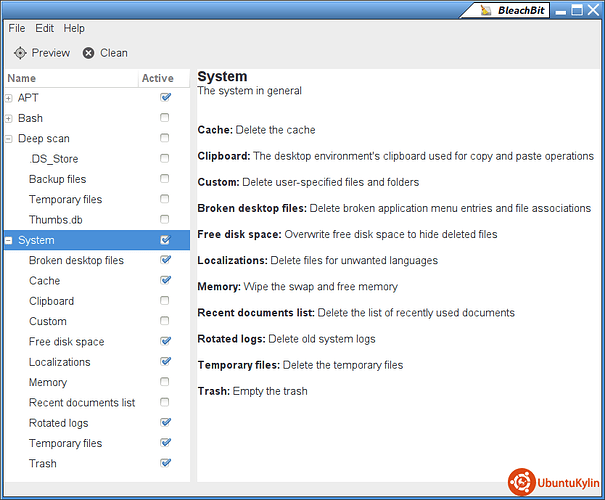Open the Edit menu
Viewport: 605px width, 500px height.
[45, 29]
